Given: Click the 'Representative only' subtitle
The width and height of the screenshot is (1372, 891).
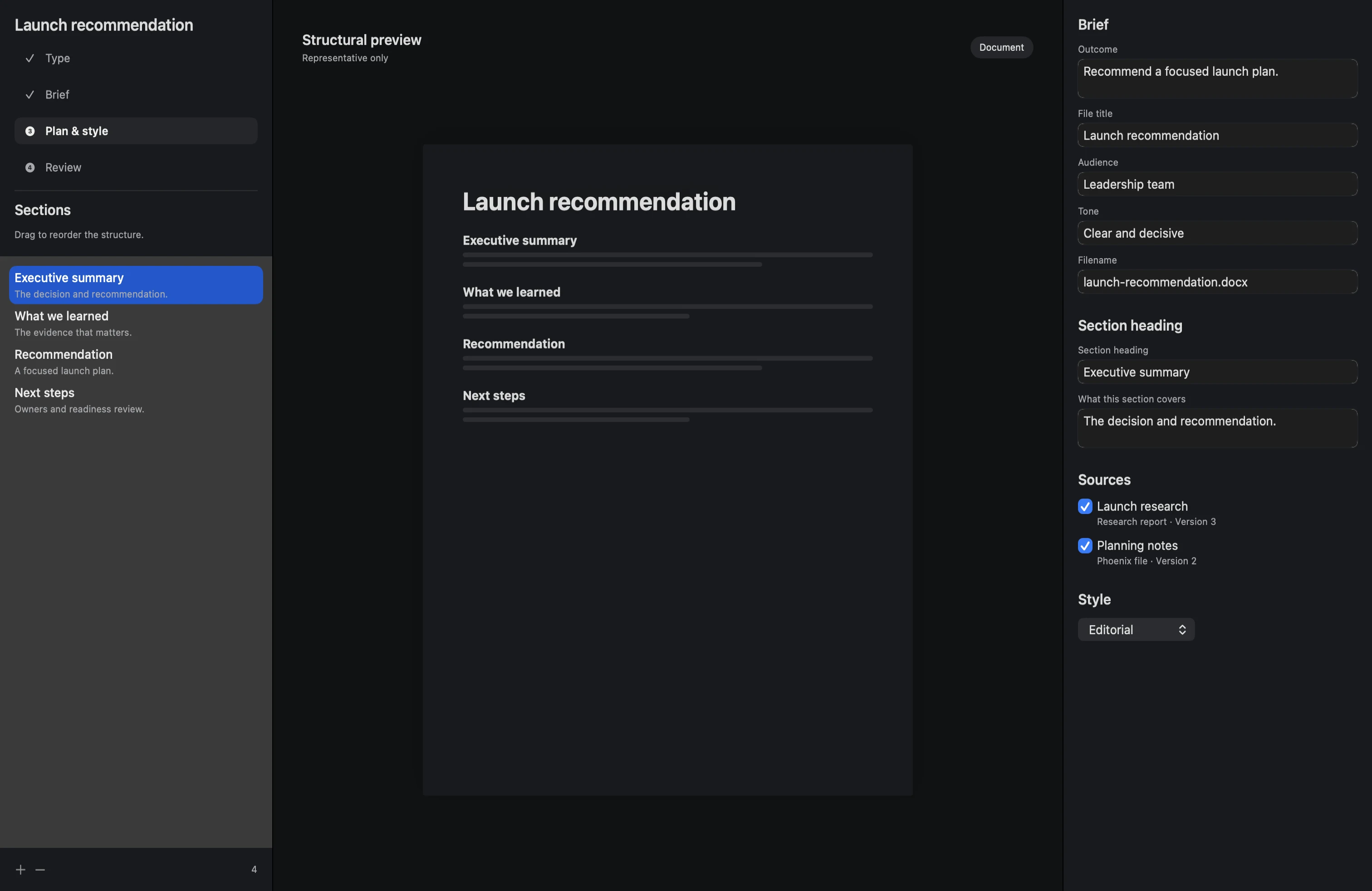Looking at the screenshot, I should click(345, 58).
